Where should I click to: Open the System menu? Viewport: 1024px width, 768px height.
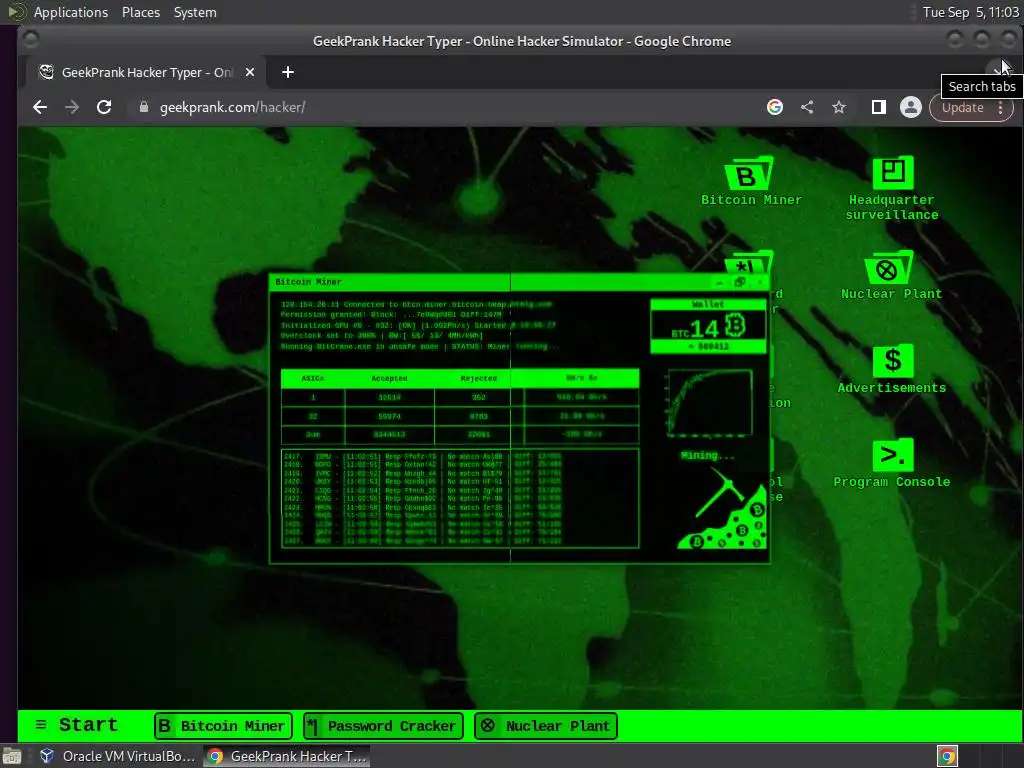[195, 12]
